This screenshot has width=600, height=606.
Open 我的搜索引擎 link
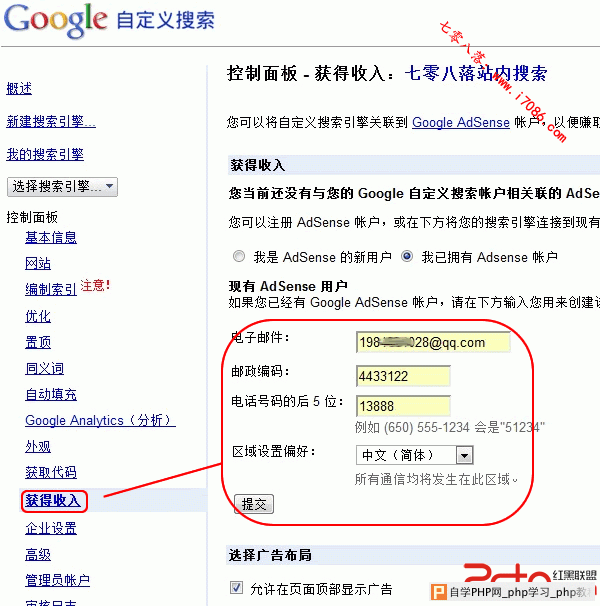tap(45, 154)
